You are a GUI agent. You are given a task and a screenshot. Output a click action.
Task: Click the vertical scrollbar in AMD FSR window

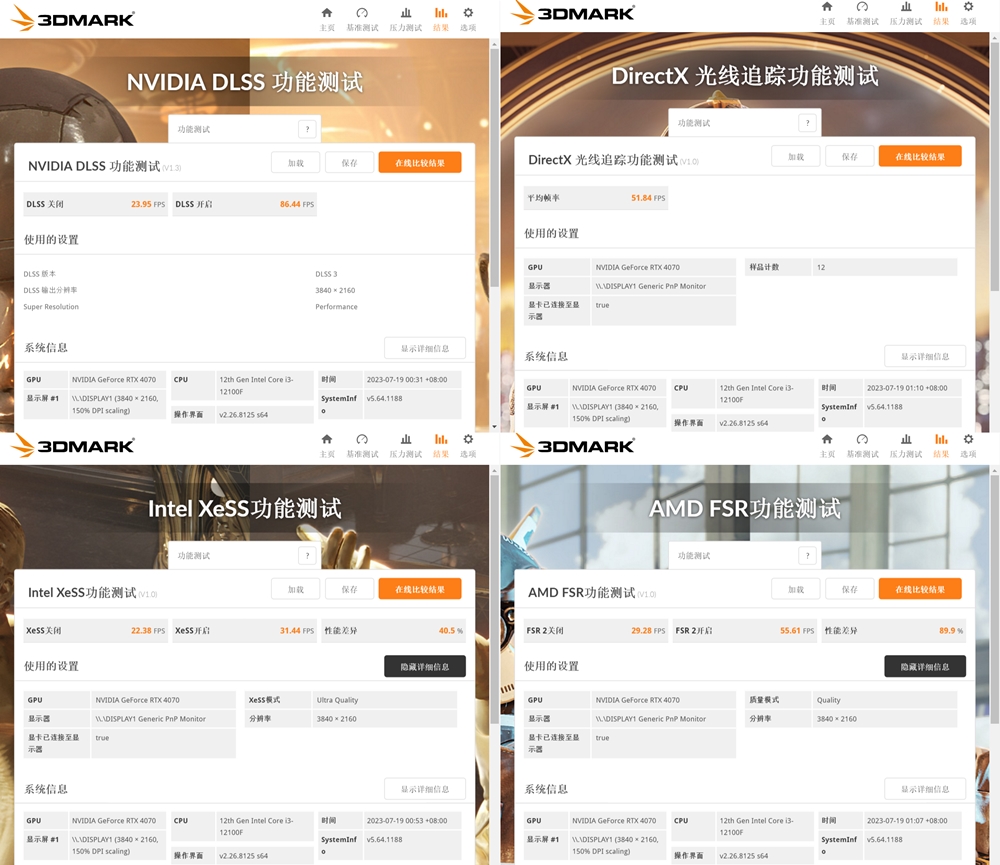click(995, 600)
